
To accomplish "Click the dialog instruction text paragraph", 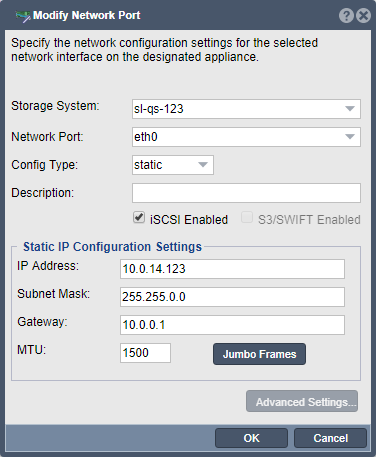I will (x=164, y=50).
